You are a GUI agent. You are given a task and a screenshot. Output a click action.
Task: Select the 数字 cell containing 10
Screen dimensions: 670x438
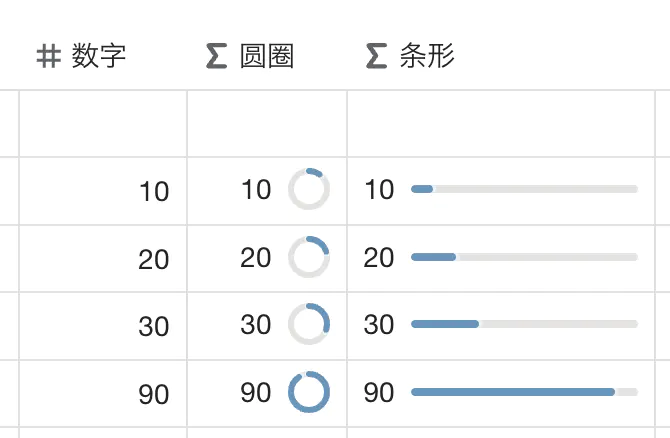click(103, 191)
